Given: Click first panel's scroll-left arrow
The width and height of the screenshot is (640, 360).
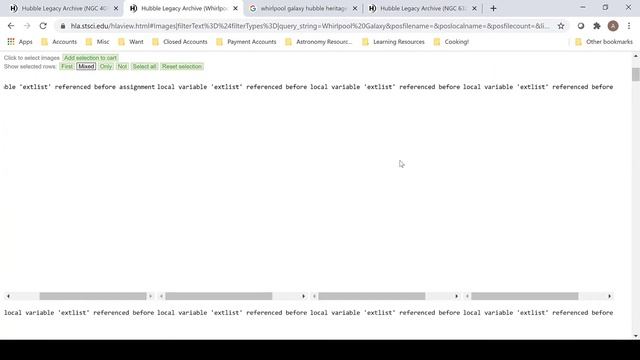Looking at the screenshot, I should [x=8, y=296].
